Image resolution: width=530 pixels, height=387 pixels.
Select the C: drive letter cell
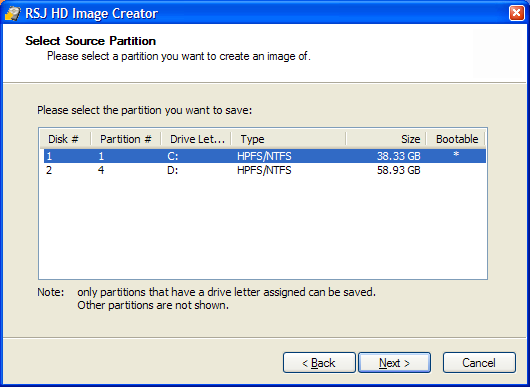pyautogui.click(x=172, y=156)
